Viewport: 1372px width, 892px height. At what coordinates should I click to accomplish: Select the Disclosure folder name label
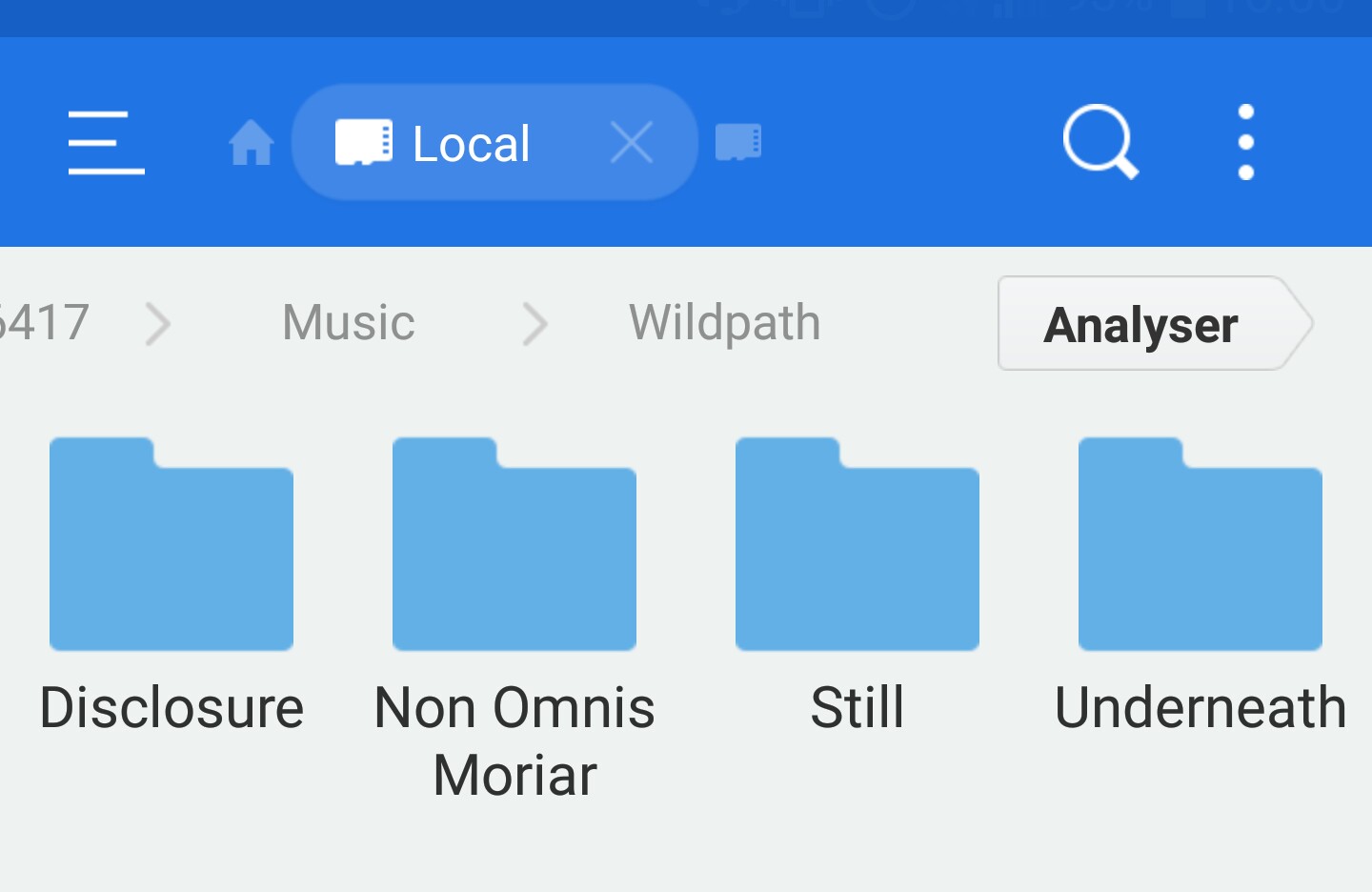coord(171,708)
